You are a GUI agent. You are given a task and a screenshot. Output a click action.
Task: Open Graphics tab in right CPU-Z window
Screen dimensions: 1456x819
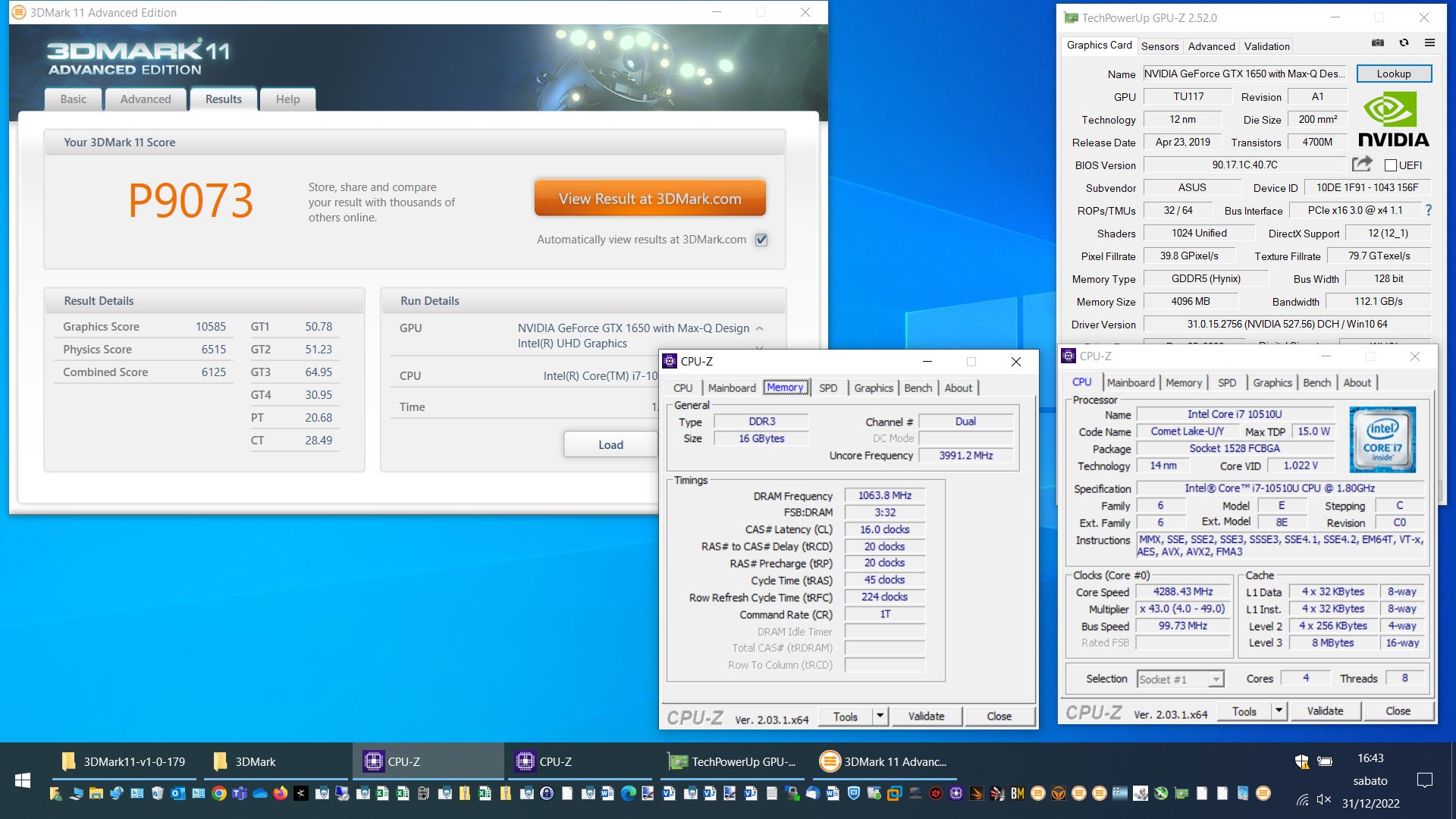(1272, 383)
